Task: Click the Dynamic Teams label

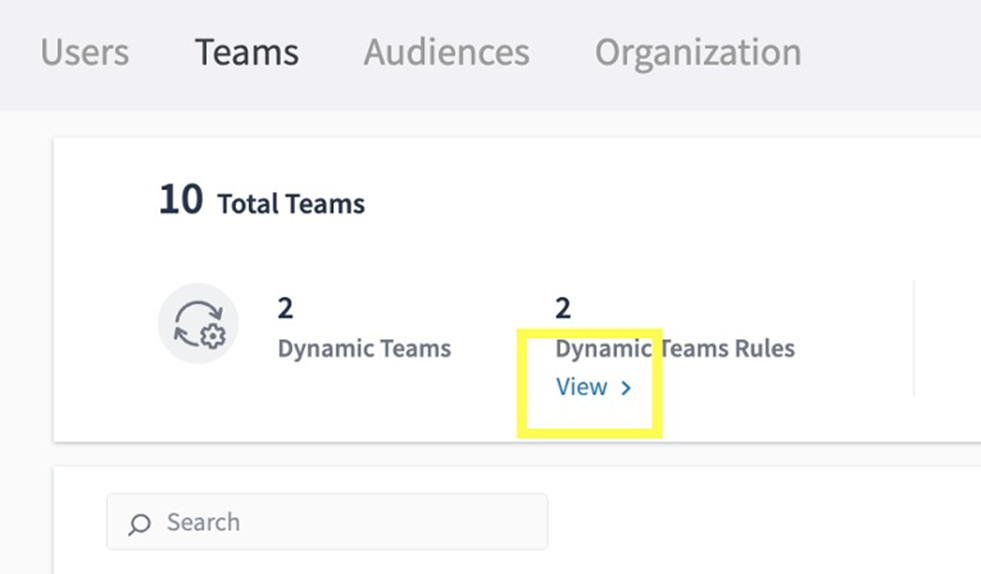Action: point(364,349)
